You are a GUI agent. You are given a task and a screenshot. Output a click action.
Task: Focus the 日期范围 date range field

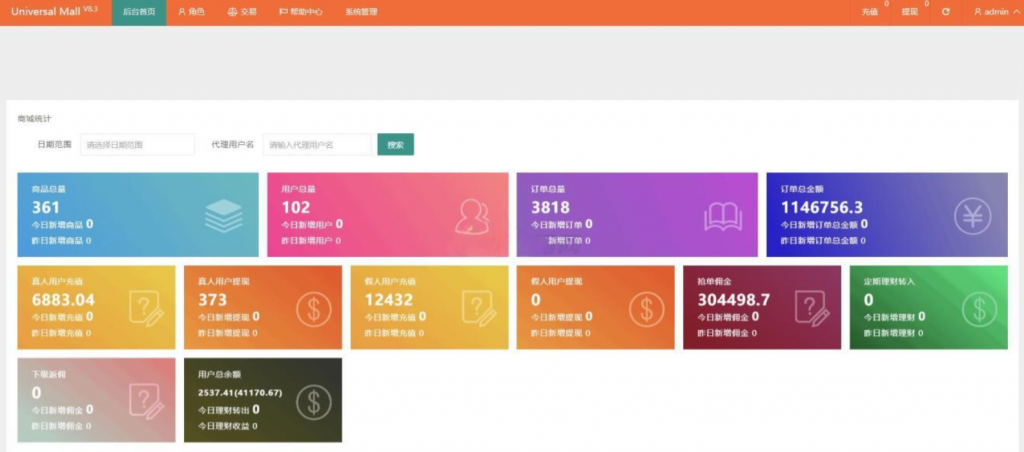[x=137, y=144]
